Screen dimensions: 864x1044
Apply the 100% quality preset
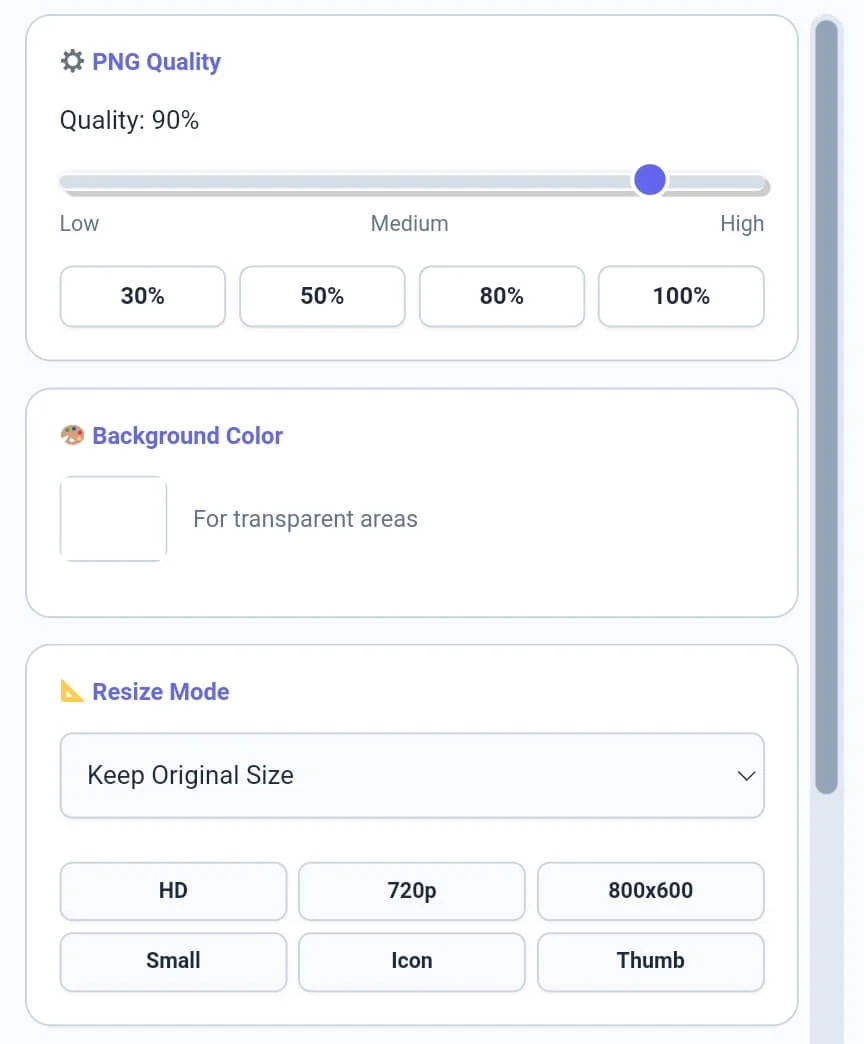[x=681, y=296]
